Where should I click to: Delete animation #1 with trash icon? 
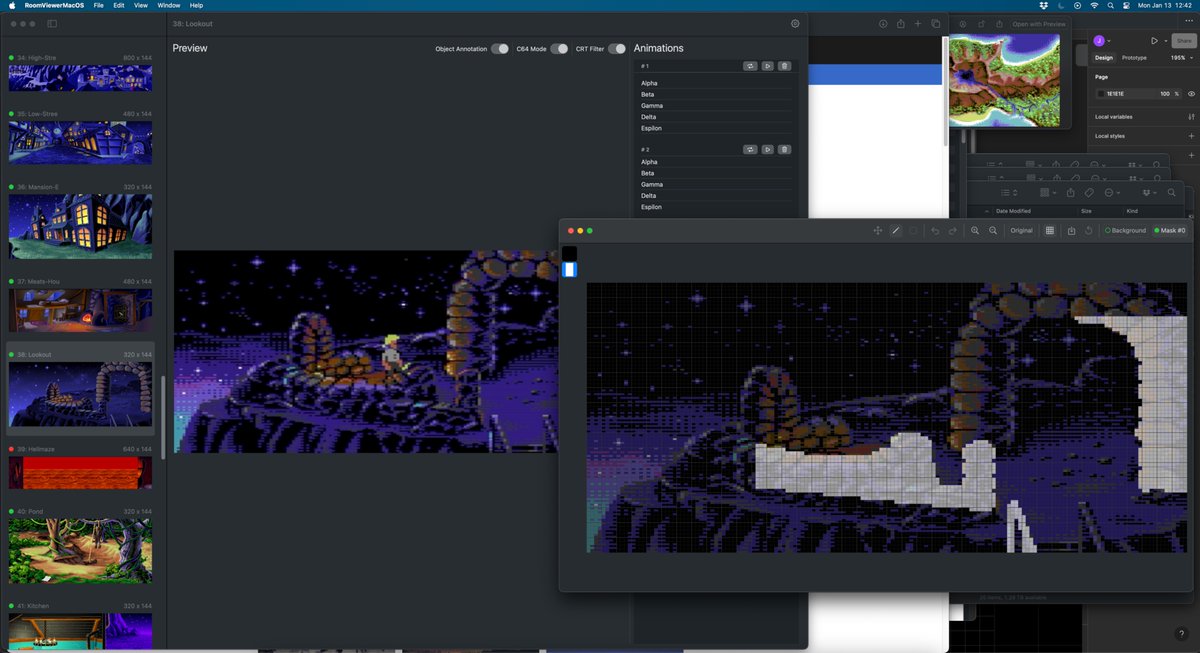click(x=784, y=66)
